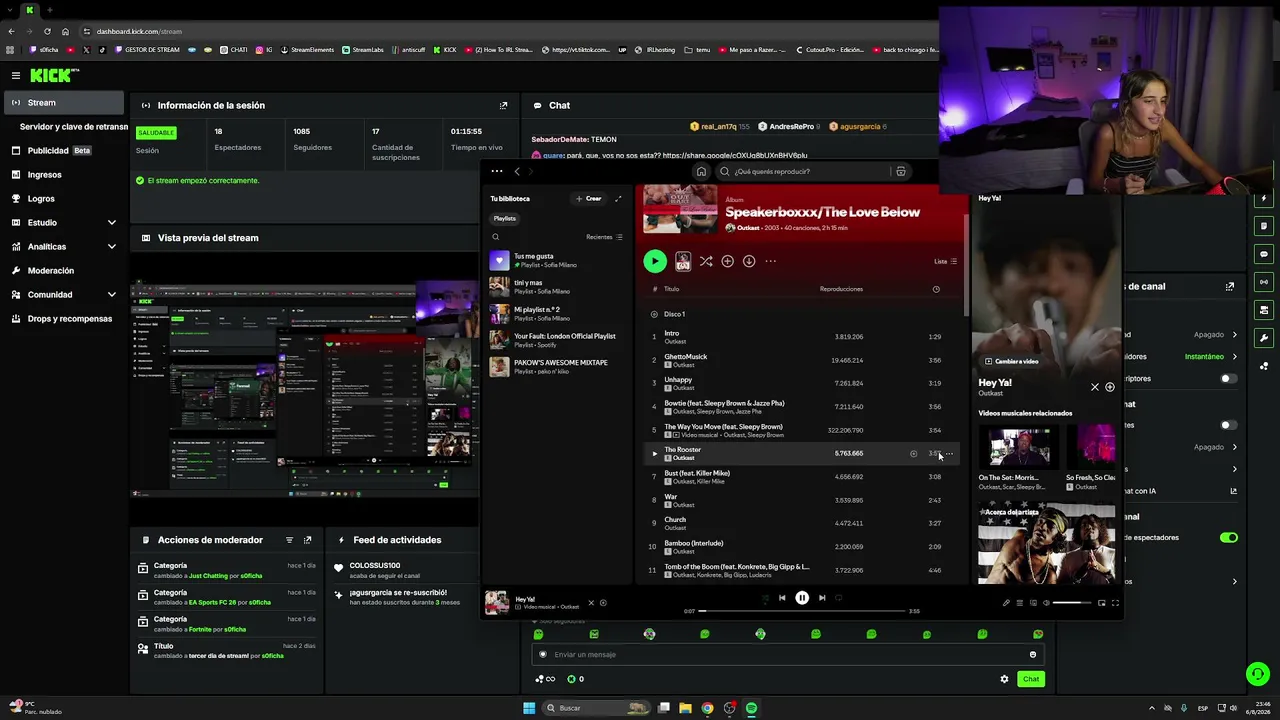Pop out the session info panel

503,105
